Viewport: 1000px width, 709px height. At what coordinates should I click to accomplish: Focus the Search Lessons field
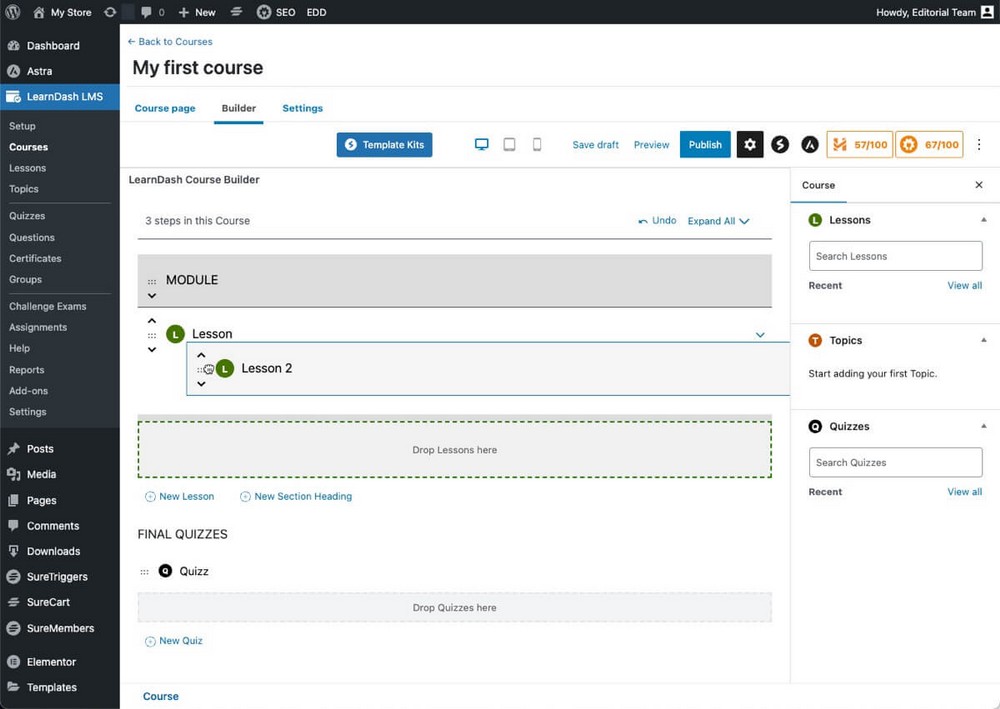[x=895, y=256]
